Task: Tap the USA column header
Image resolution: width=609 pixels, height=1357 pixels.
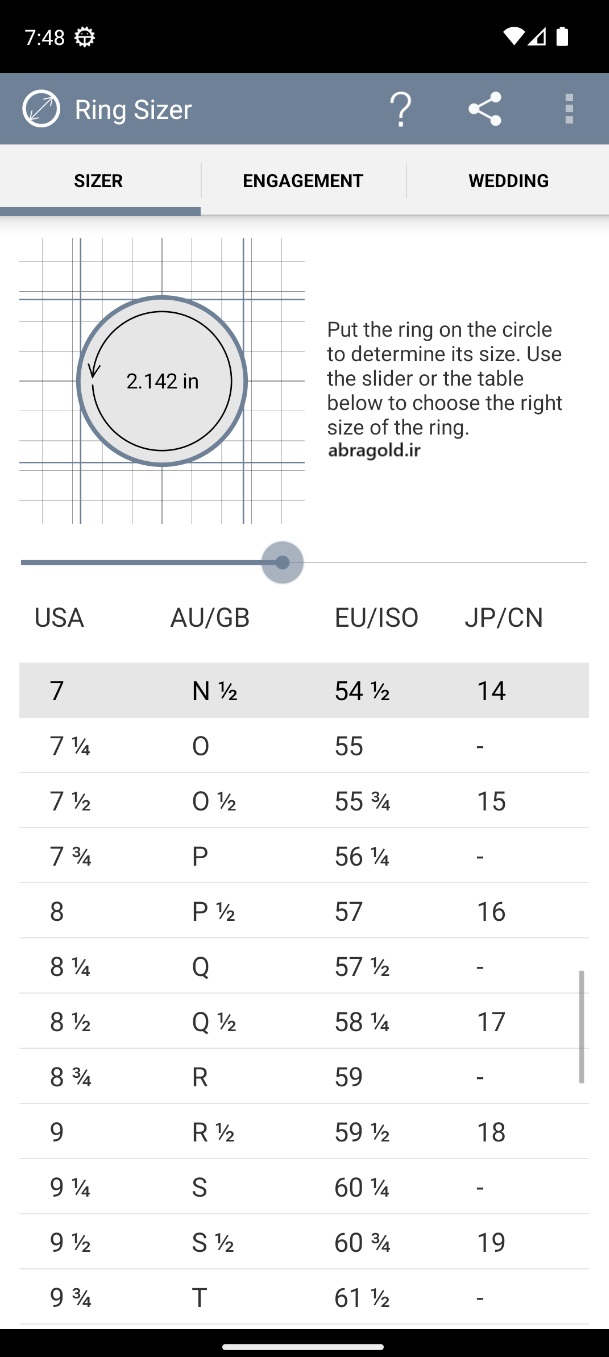Action: pyautogui.click(x=59, y=617)
